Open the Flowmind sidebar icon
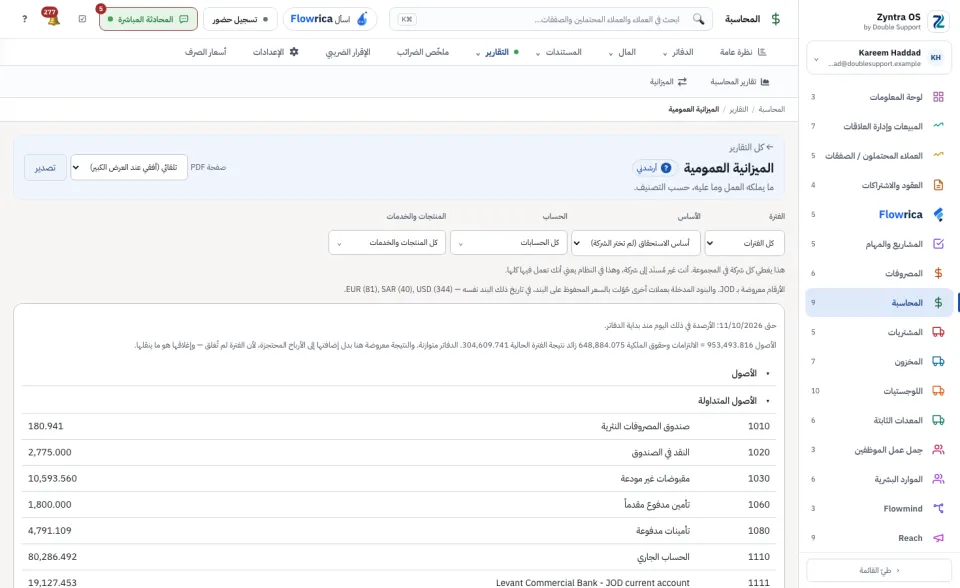Screen dimensions: 960x588 point(938,508)
